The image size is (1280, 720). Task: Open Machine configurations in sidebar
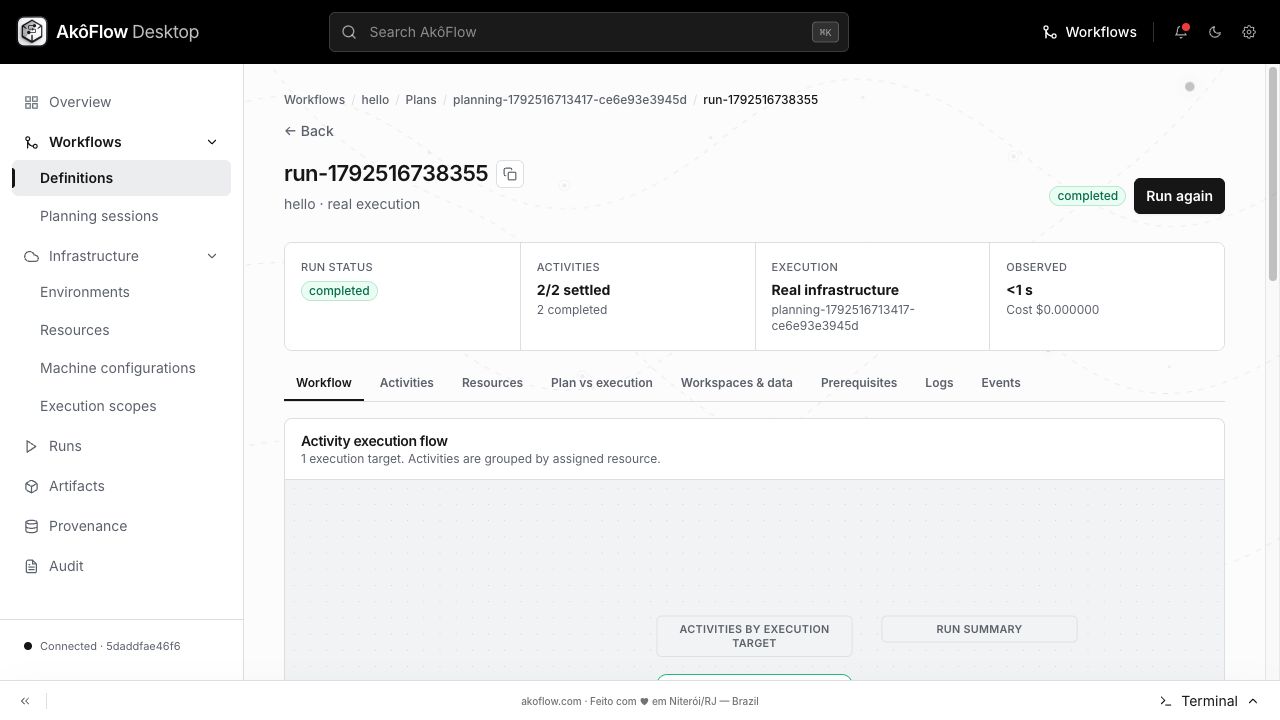pos(121,368)
